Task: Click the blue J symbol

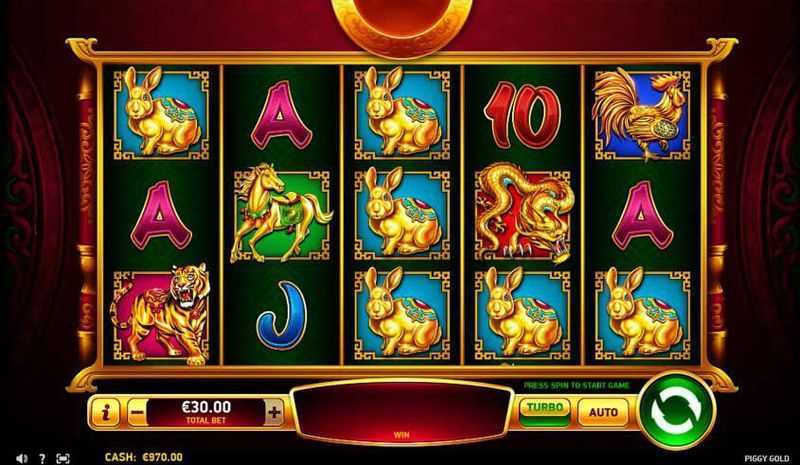Action: coord(282,315)
